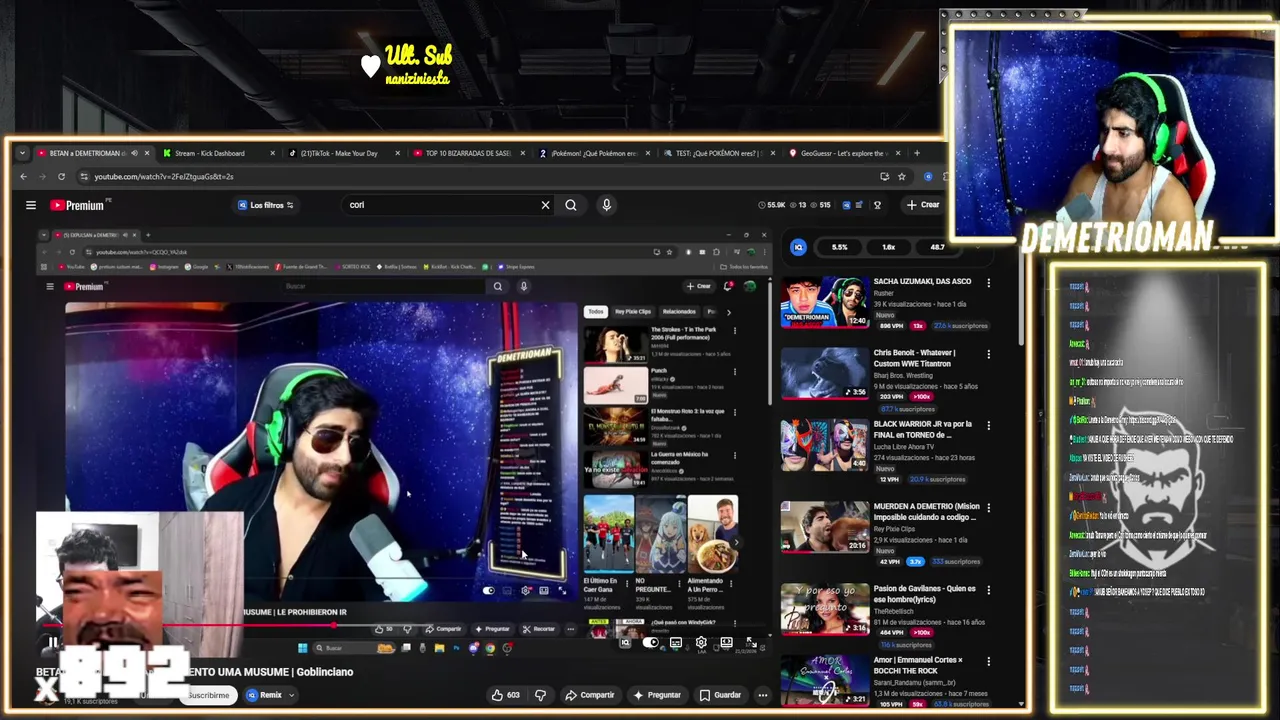
Task: Click the '48.7' stat pill
Action: (937, 247)
